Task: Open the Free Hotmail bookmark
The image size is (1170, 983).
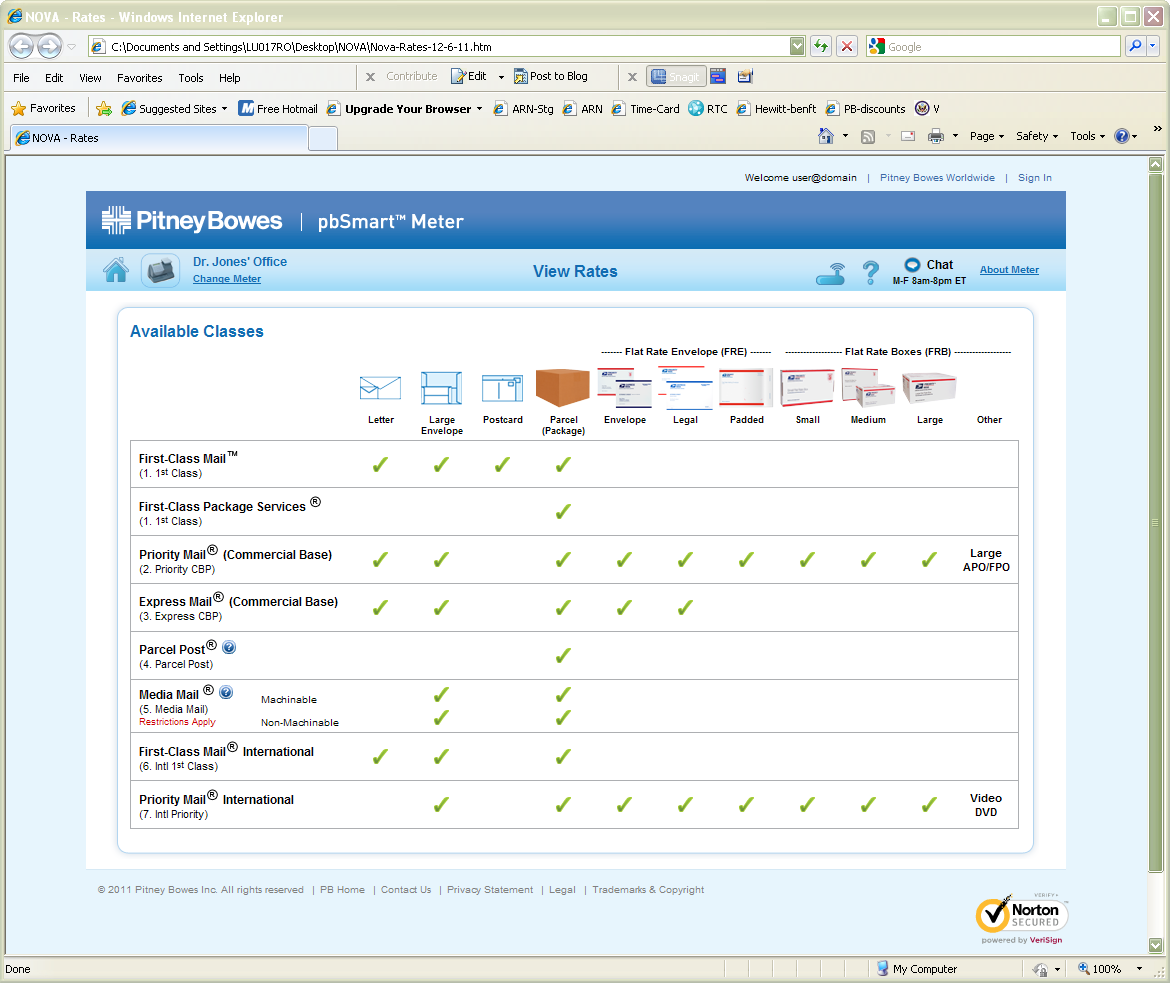Action: click(278, 109)
